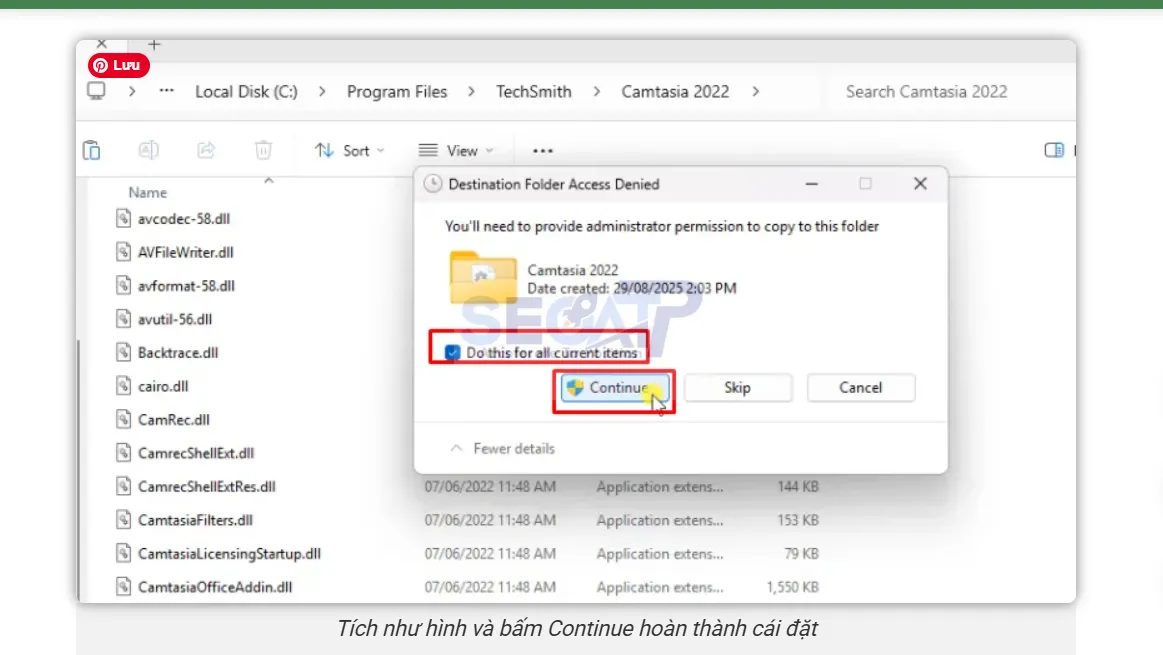Viewport: 1163px width, 655px height.
Task: Open a new tab with the plus icon
Action: tap(152, 44)
